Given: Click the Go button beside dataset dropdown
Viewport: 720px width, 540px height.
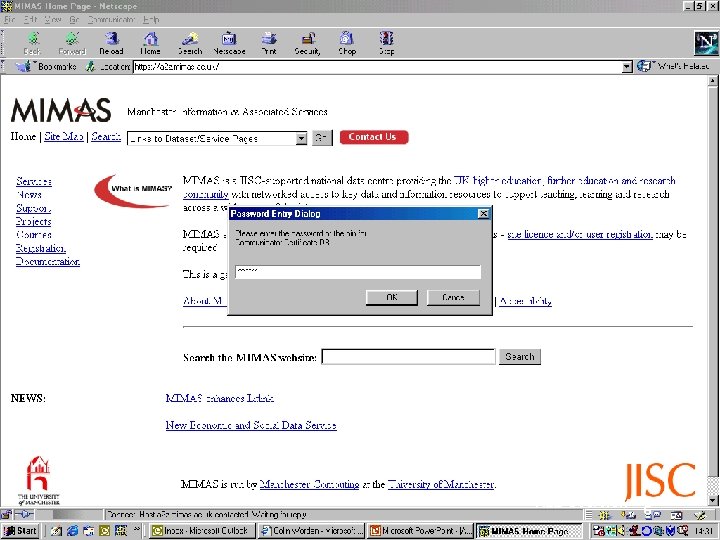Looking at the screenshot, I should [322, 138].
